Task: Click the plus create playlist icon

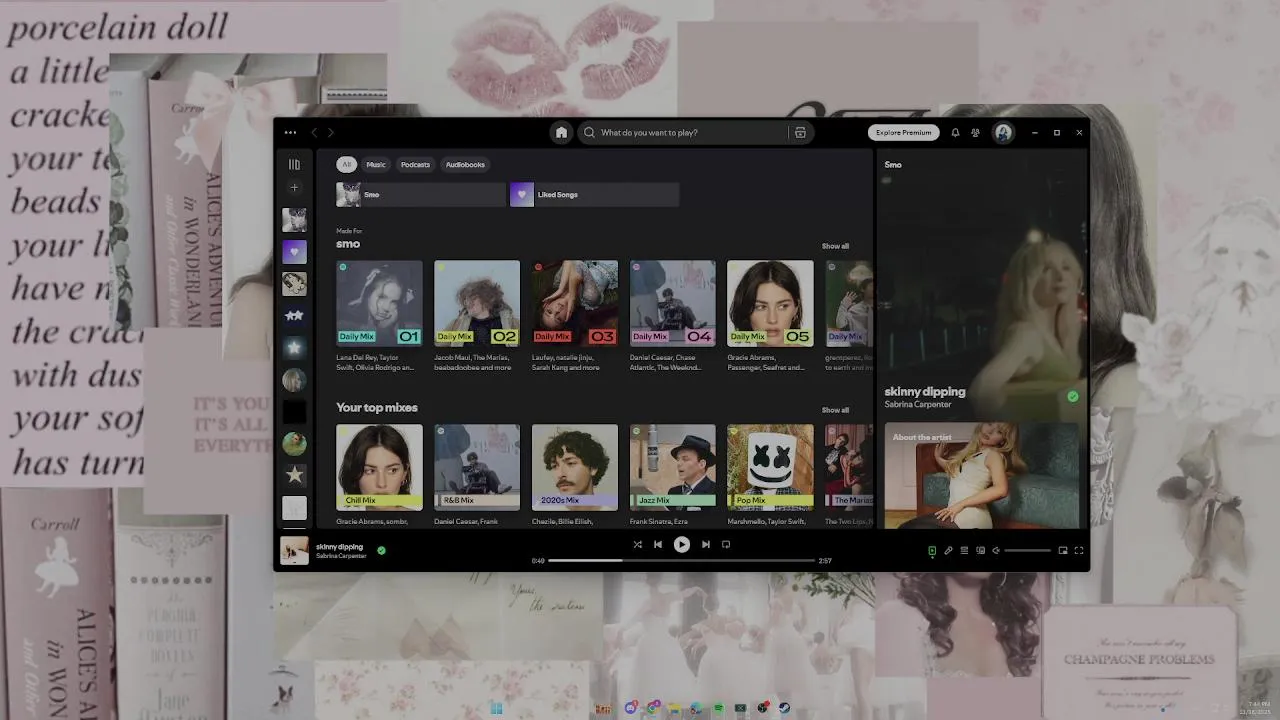Action: (x=294, y=187)
